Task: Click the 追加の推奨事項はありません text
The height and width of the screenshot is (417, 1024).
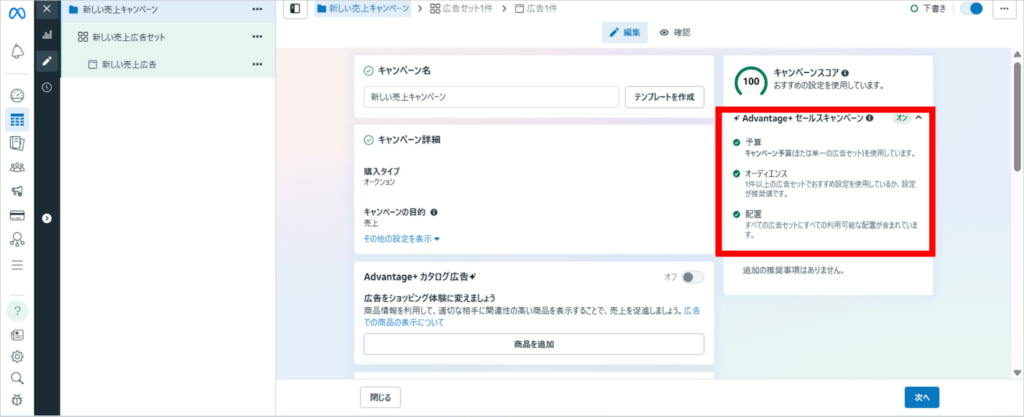Action: (793, 270)
